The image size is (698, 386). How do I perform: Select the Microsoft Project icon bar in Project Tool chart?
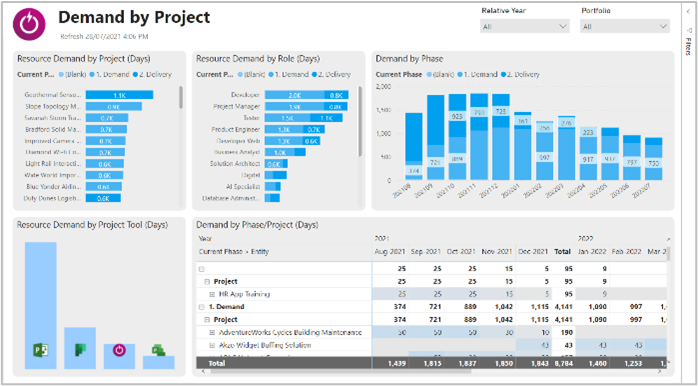point(41,305)
